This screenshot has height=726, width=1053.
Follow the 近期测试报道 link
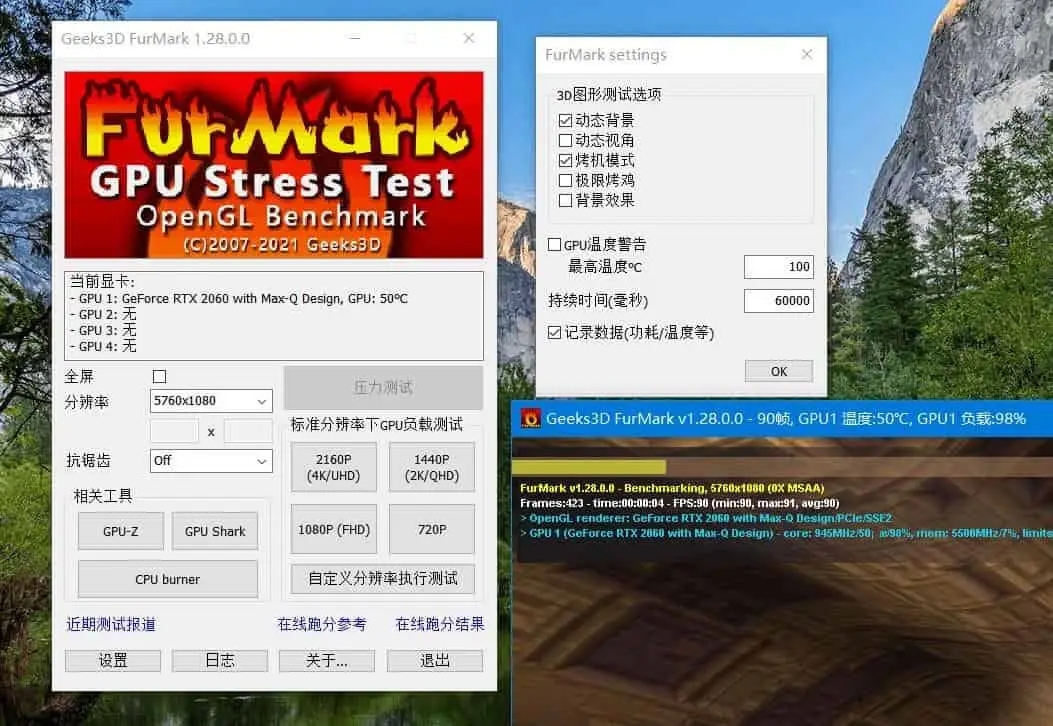(111, 624)
